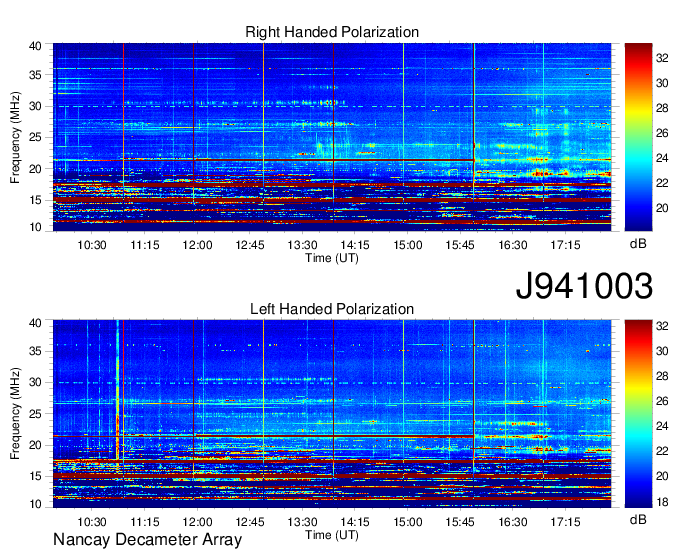Click "10:30" time tick under Left Handed plot
The image size is (680, 552).
point(92,522)
